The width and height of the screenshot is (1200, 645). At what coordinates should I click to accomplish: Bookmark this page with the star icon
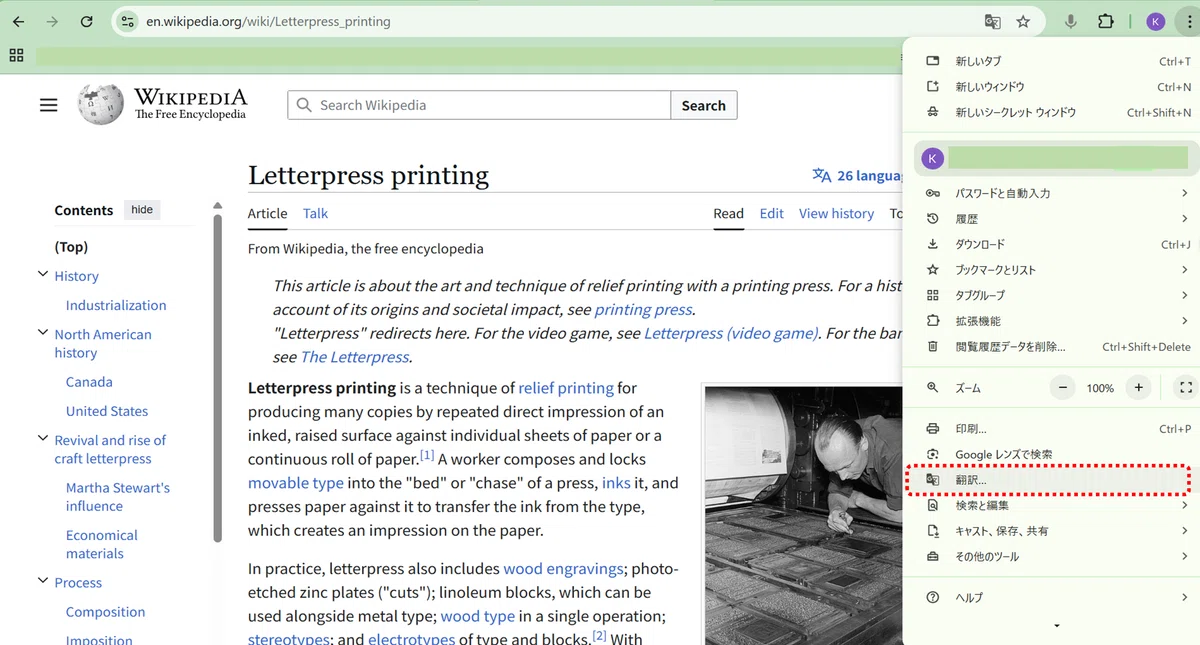click(x=1023, y=21)
